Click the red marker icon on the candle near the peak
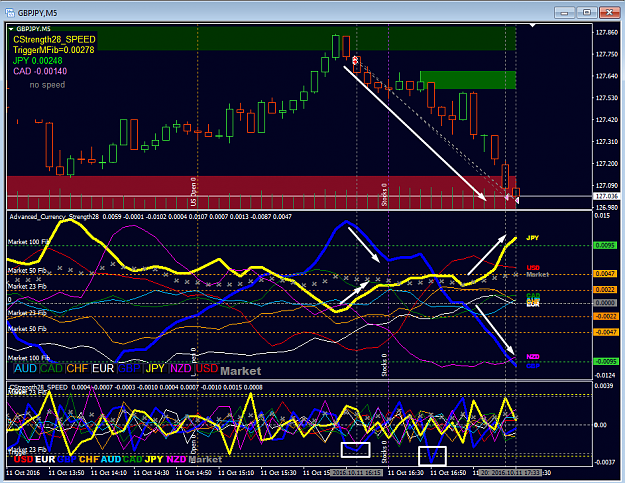The height and width of the screenshot is (483, 625). click(355, 60)
